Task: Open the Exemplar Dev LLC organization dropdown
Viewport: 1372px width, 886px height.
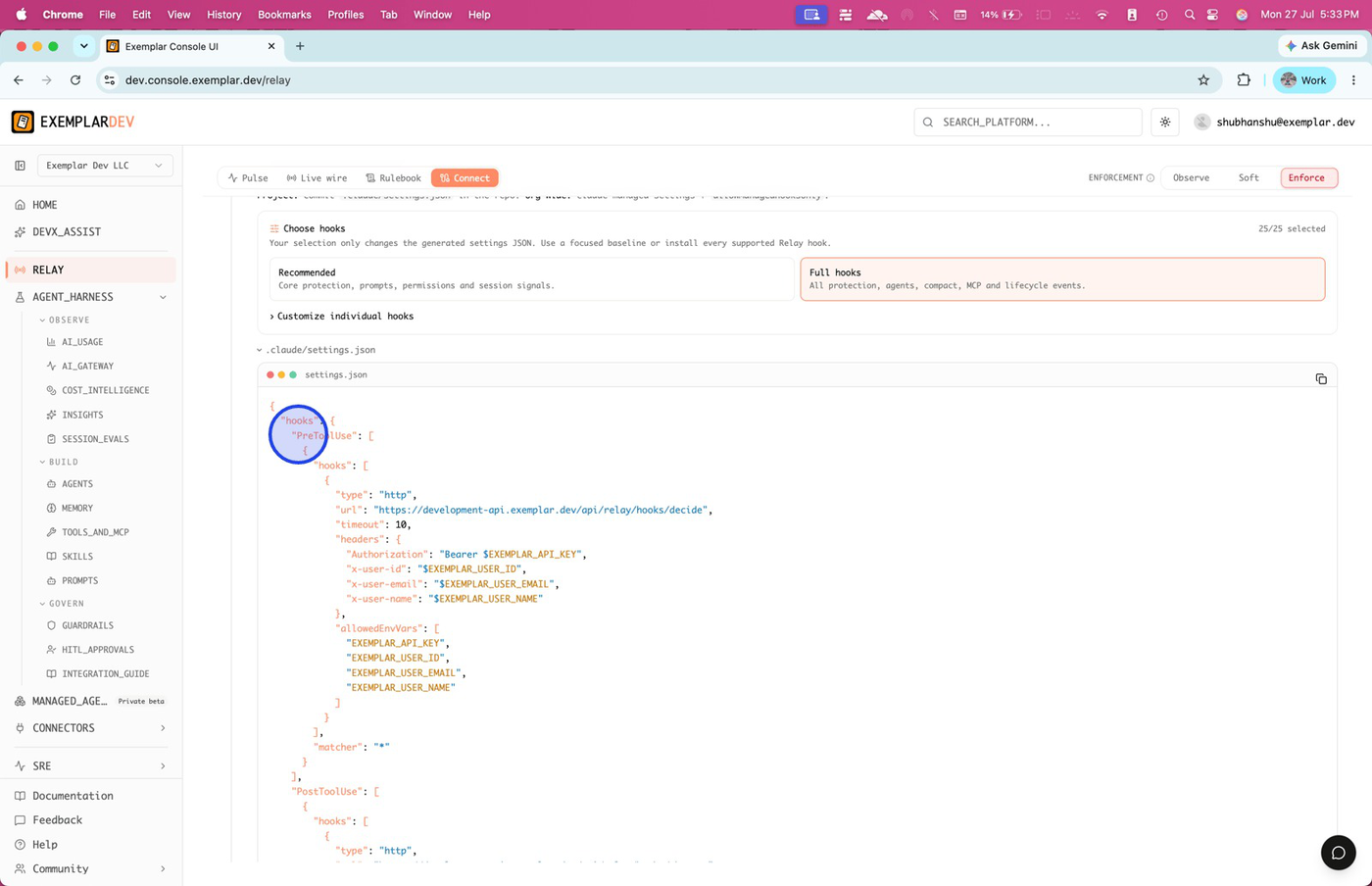Action: click(105, 166)
